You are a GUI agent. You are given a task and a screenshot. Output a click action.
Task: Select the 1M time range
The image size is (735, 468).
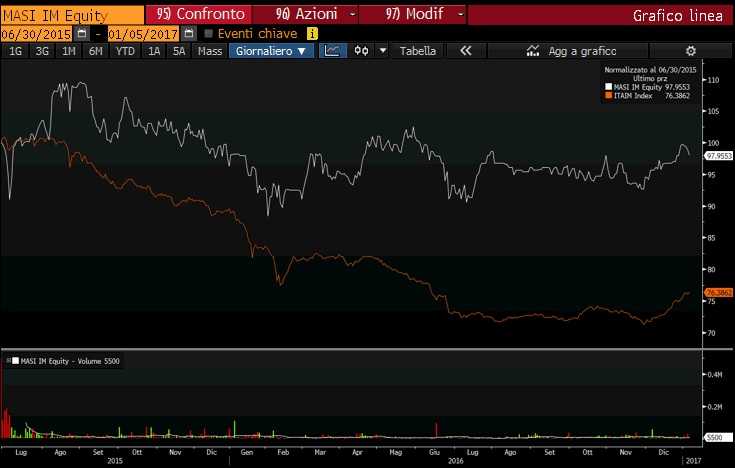point(69,51)
